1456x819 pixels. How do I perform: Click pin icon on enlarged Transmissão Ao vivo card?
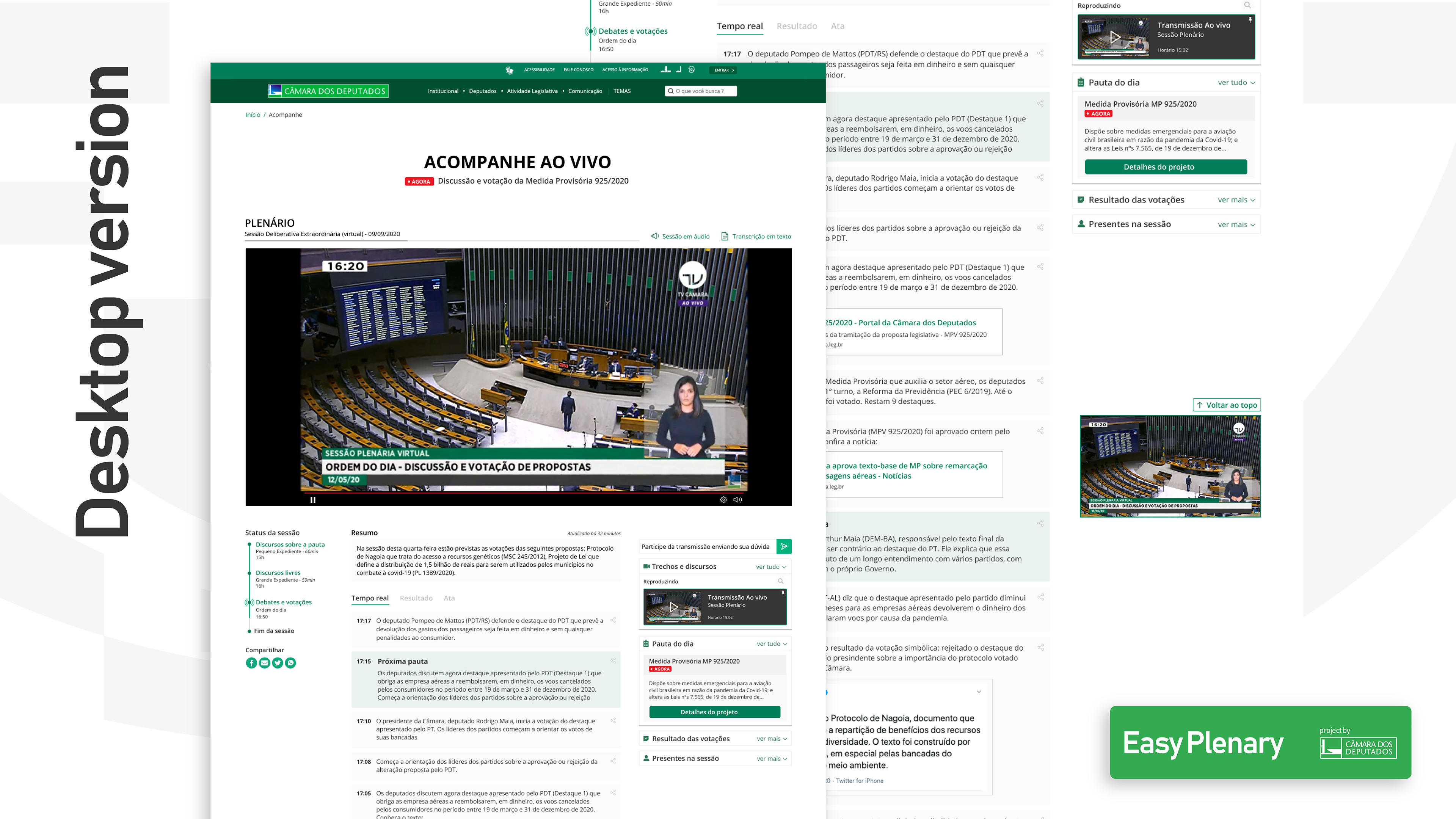(1250, 20)
